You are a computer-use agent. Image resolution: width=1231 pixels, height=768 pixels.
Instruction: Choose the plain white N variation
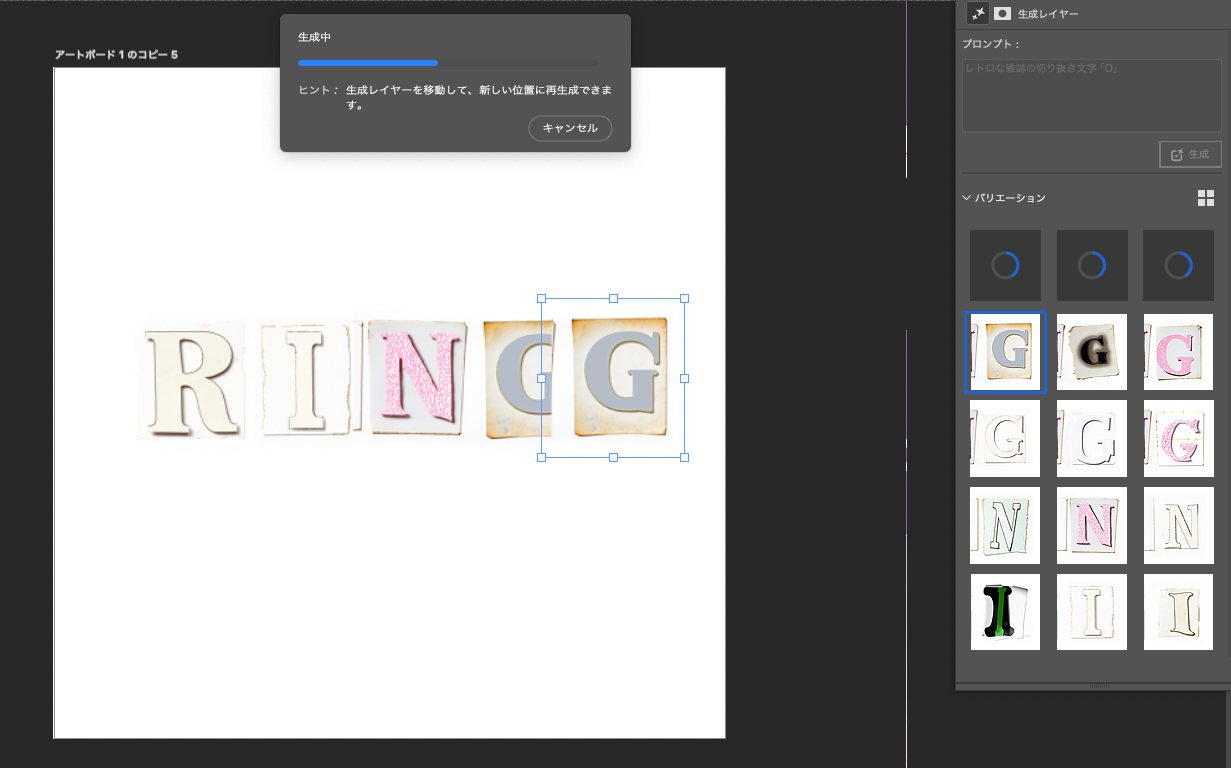tap(1179, 525)
